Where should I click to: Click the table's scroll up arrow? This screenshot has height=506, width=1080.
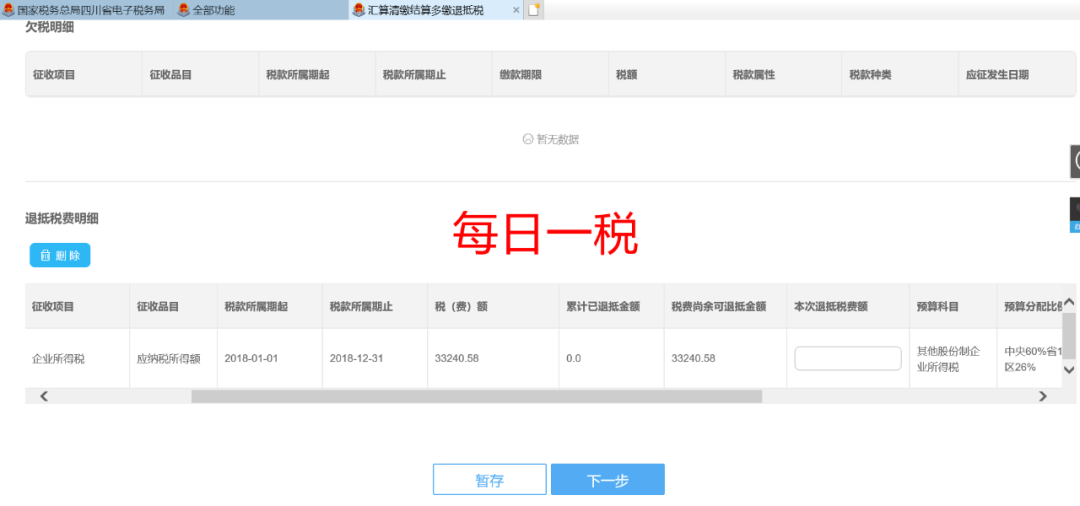tap(1068, 302)
